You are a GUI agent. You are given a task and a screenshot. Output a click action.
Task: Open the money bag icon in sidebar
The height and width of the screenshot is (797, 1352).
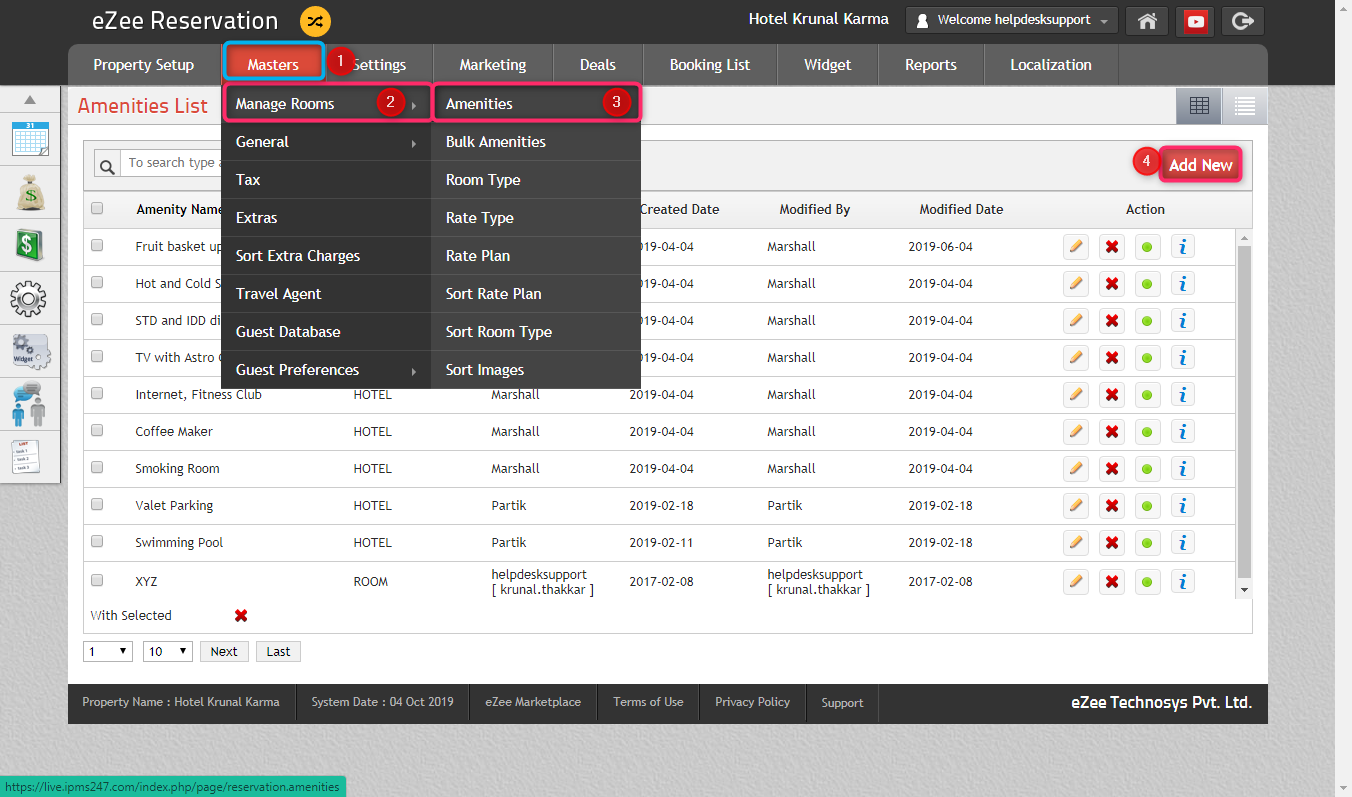tap(30, 191)
